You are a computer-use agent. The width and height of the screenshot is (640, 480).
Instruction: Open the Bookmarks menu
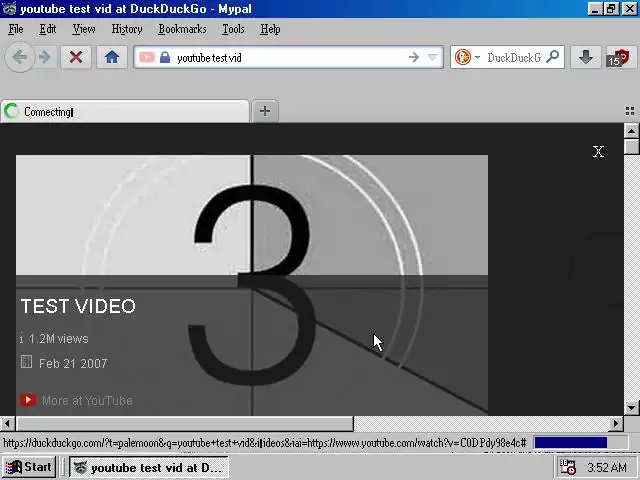coord(182,29)
